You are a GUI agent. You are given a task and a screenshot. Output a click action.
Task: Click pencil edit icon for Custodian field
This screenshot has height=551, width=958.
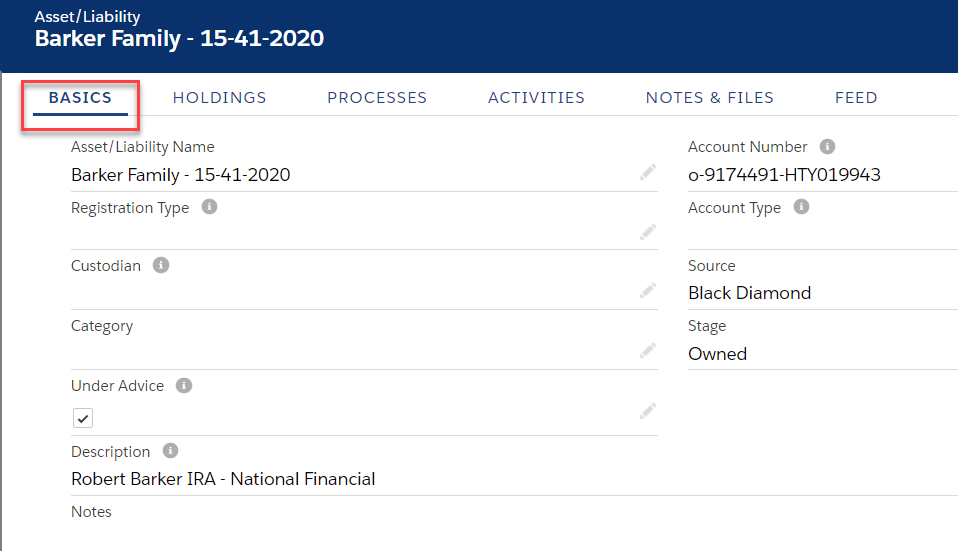(x=648, y=291)
